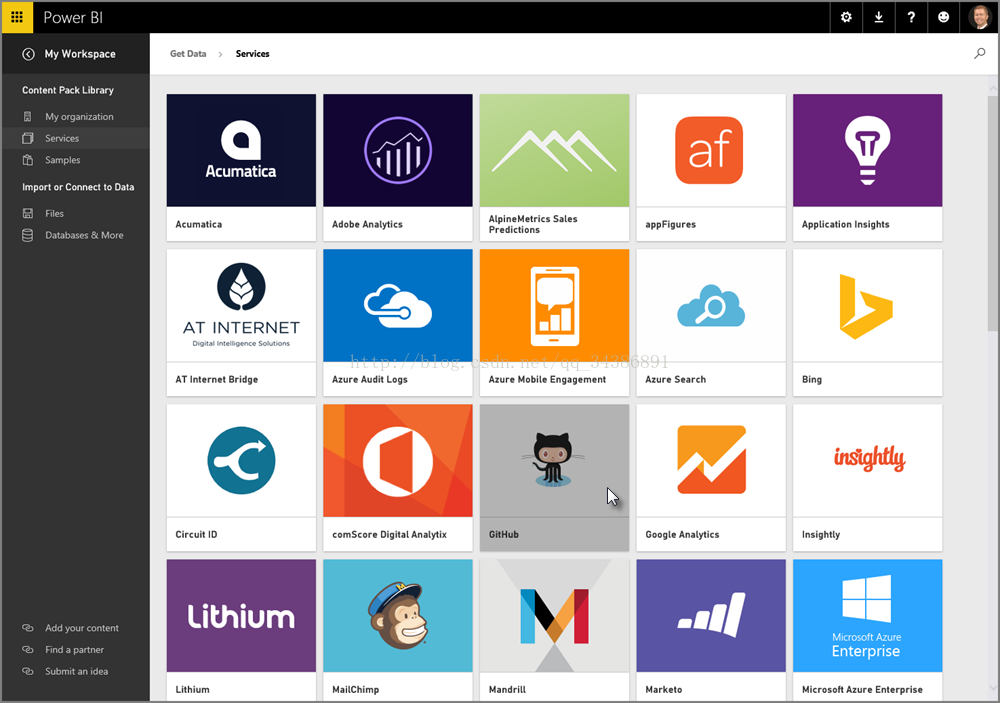Screen dimensions: 1000x703
Task: Click the Azure Mobile Engagement caption
Action: [547, 380]
